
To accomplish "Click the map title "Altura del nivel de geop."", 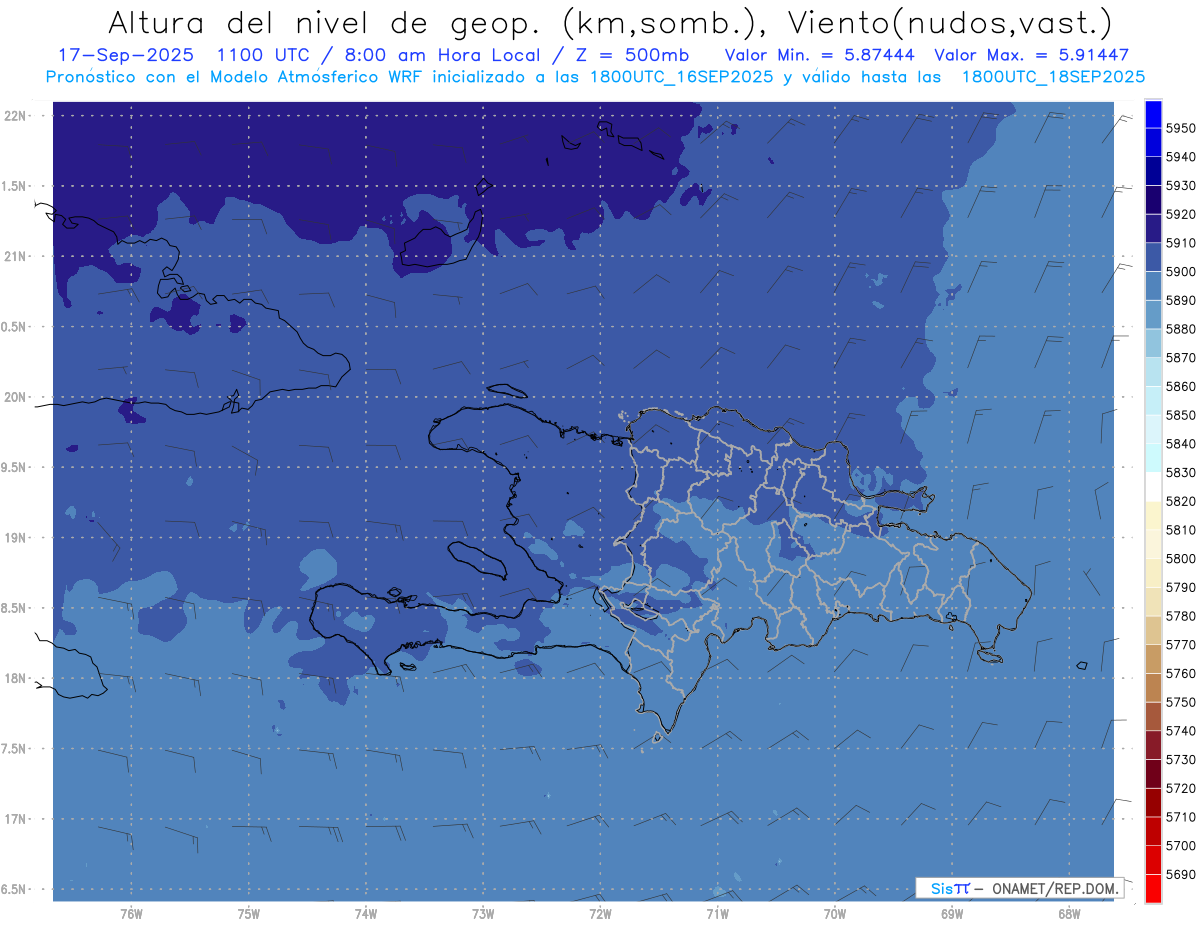I will coord(324,22).
